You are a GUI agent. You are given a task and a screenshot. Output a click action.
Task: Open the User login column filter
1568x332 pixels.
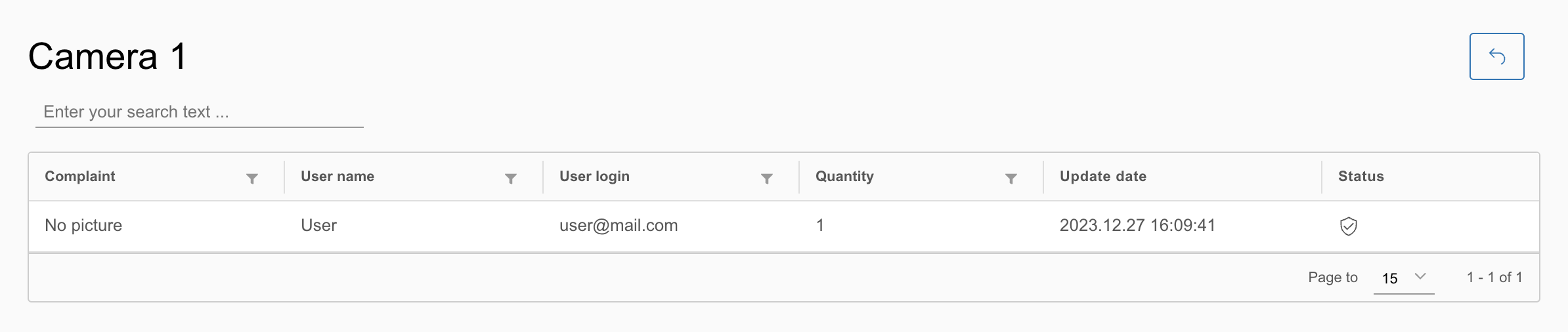pos(766,178)
